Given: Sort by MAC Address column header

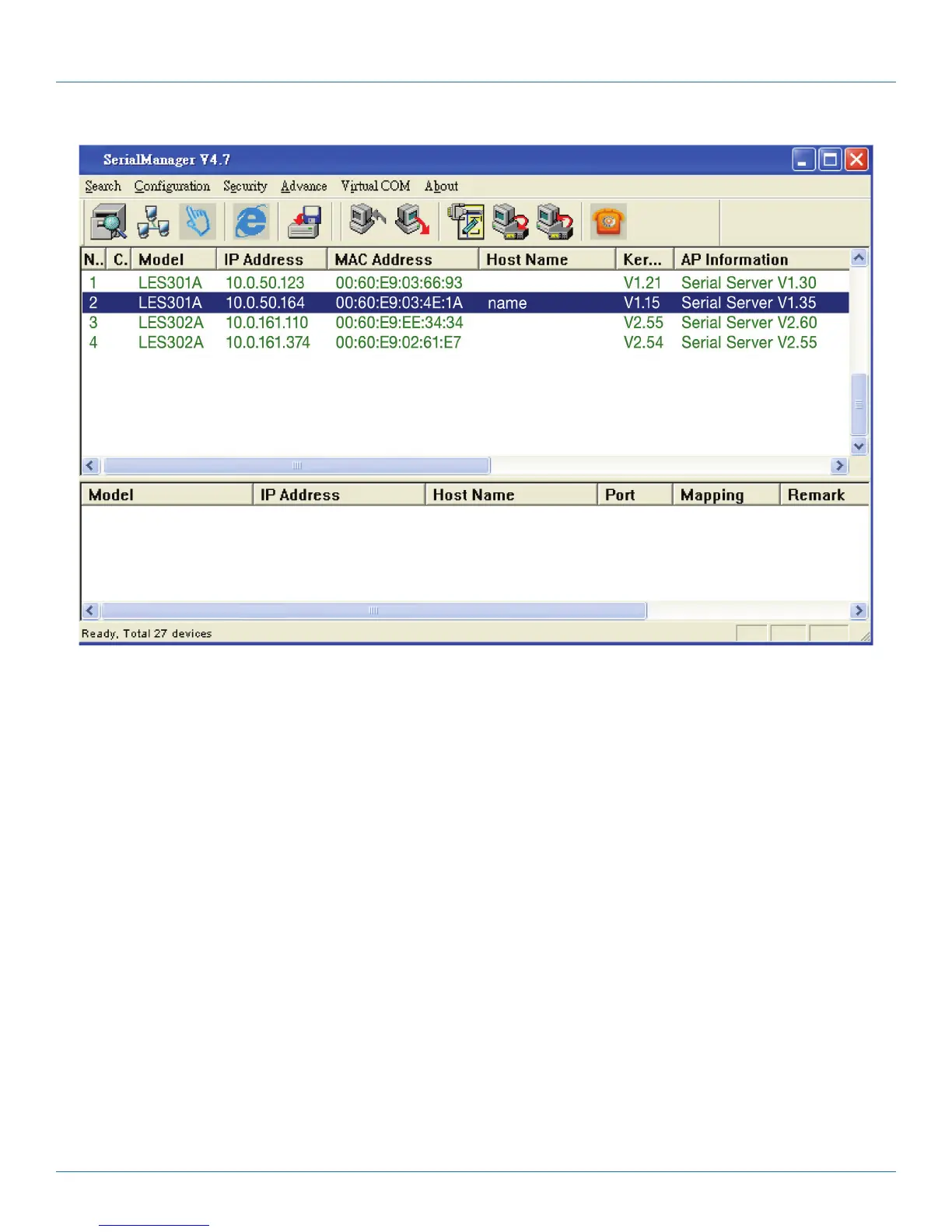Looking at the screenshot, I should tap(403, 259).
